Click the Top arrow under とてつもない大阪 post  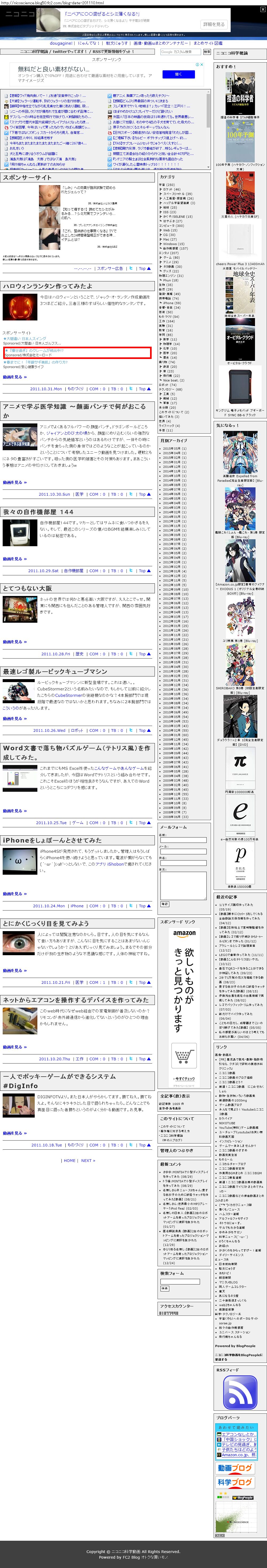pos(143,654)
